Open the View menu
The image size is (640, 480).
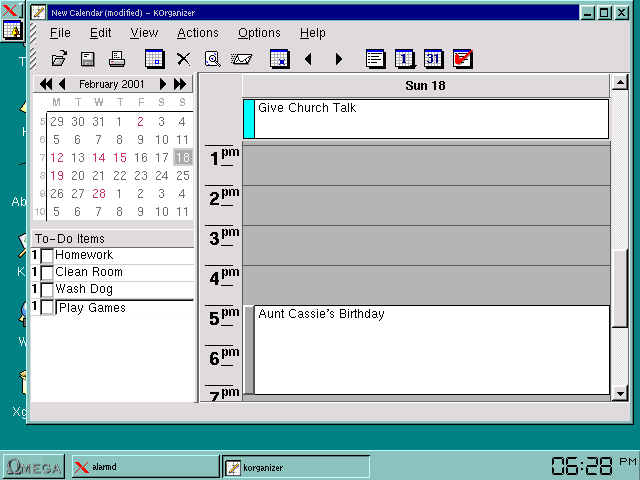pos(144,33)
